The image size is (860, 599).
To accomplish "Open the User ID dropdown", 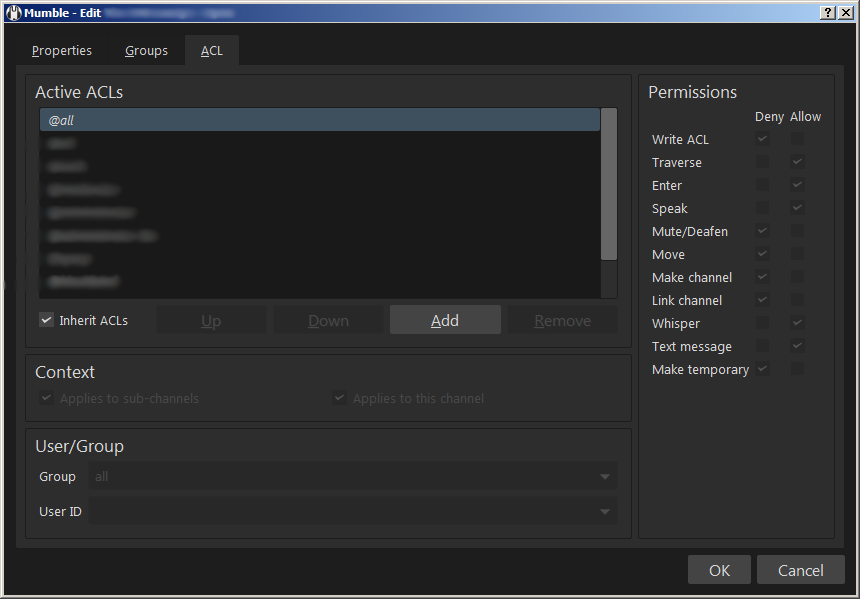I will 353,511.
